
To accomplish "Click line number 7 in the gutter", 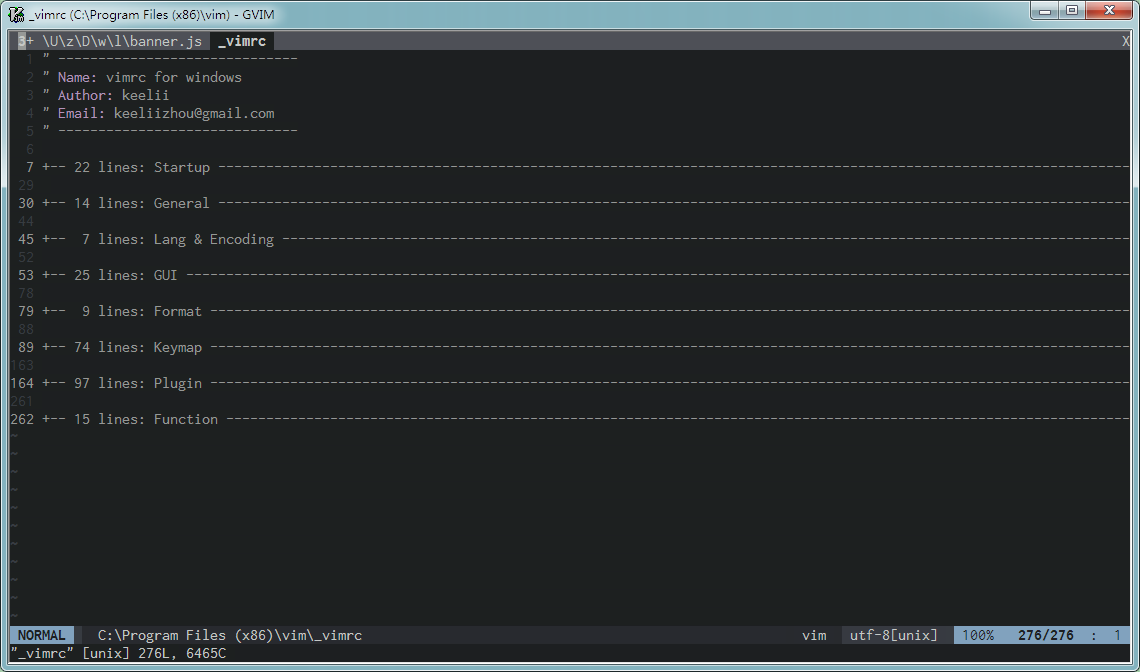I will point(30,167).
